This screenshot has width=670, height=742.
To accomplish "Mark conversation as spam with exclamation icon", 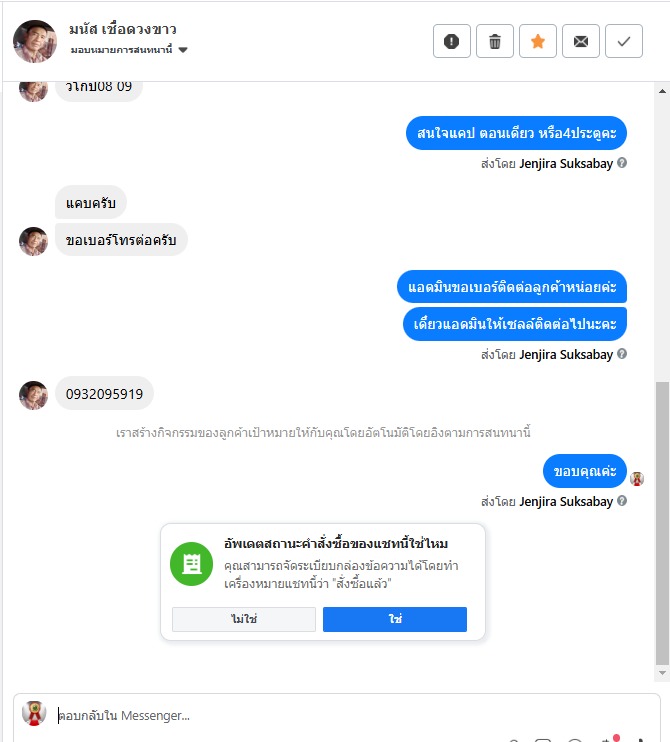I will tap(451, 41).
